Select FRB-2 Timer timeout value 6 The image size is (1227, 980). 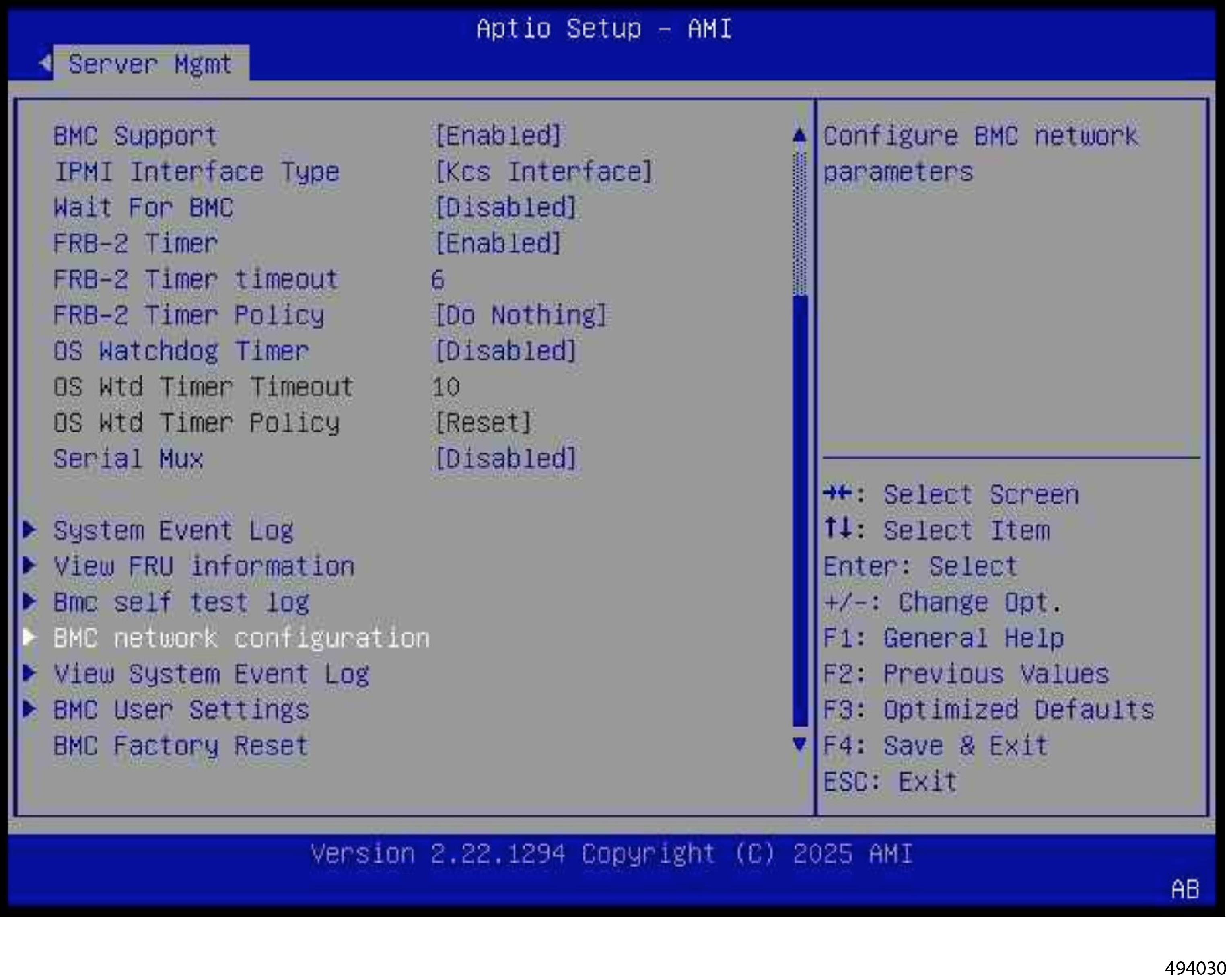(x=438, y=280)
